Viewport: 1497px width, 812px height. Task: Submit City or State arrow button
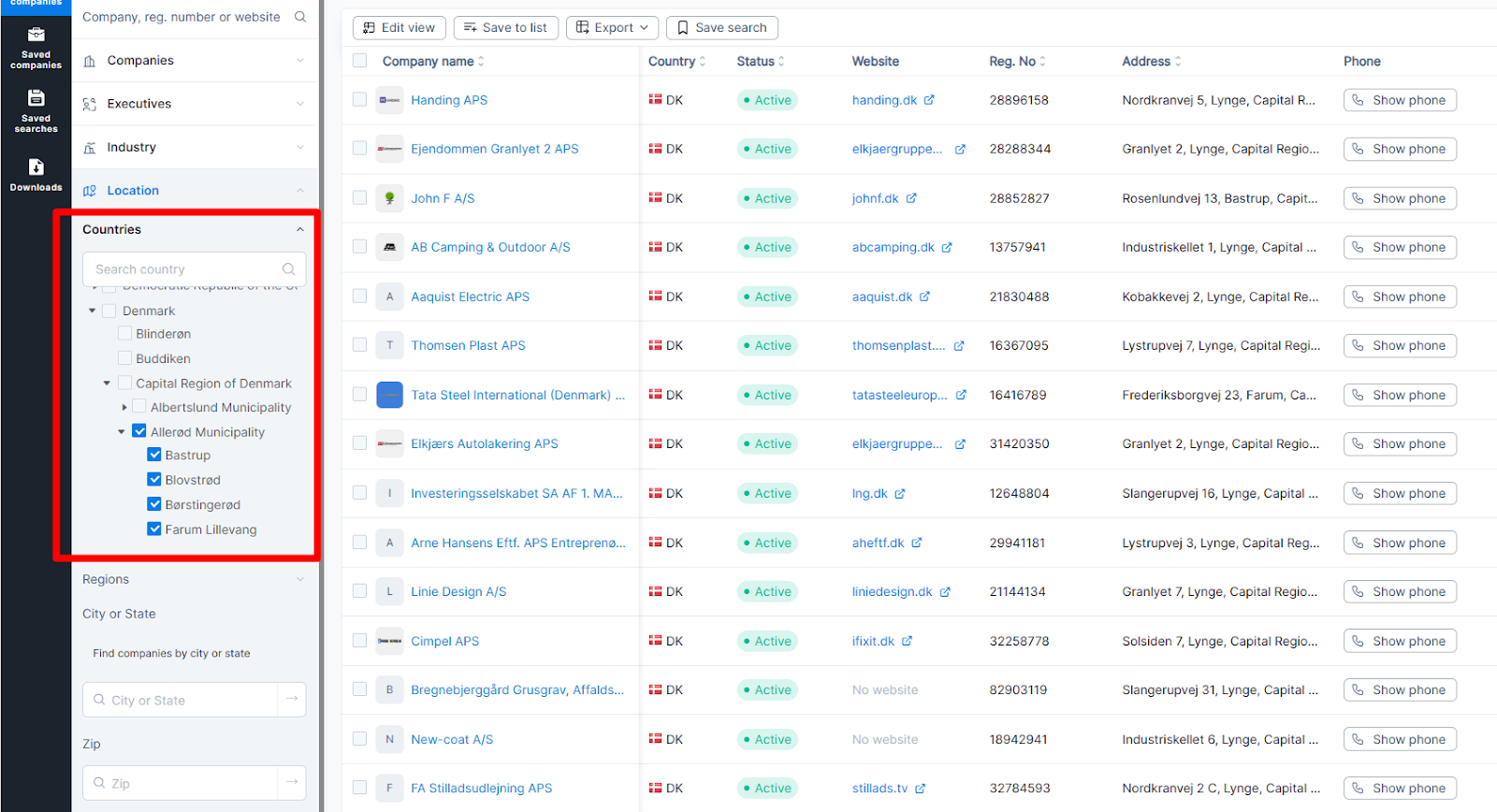[x=292, y=699]
